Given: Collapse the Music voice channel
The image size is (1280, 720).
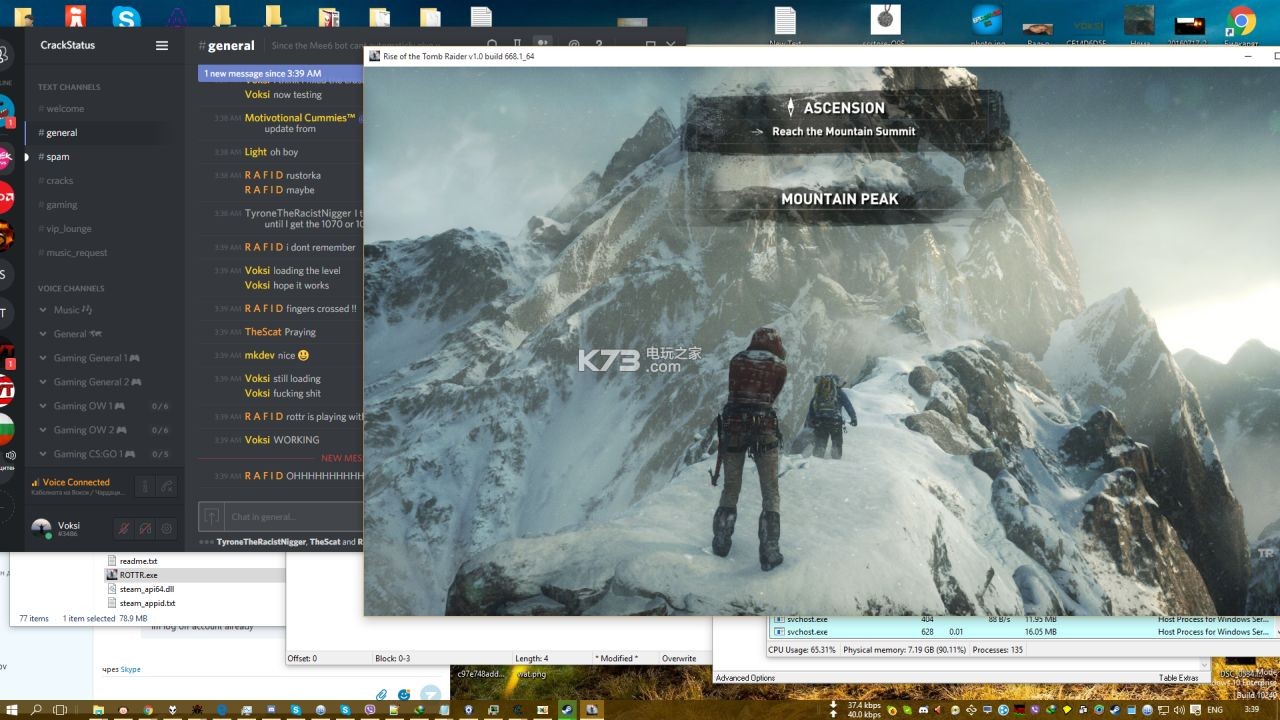Looking at the screenshot, I should (43, 310).
